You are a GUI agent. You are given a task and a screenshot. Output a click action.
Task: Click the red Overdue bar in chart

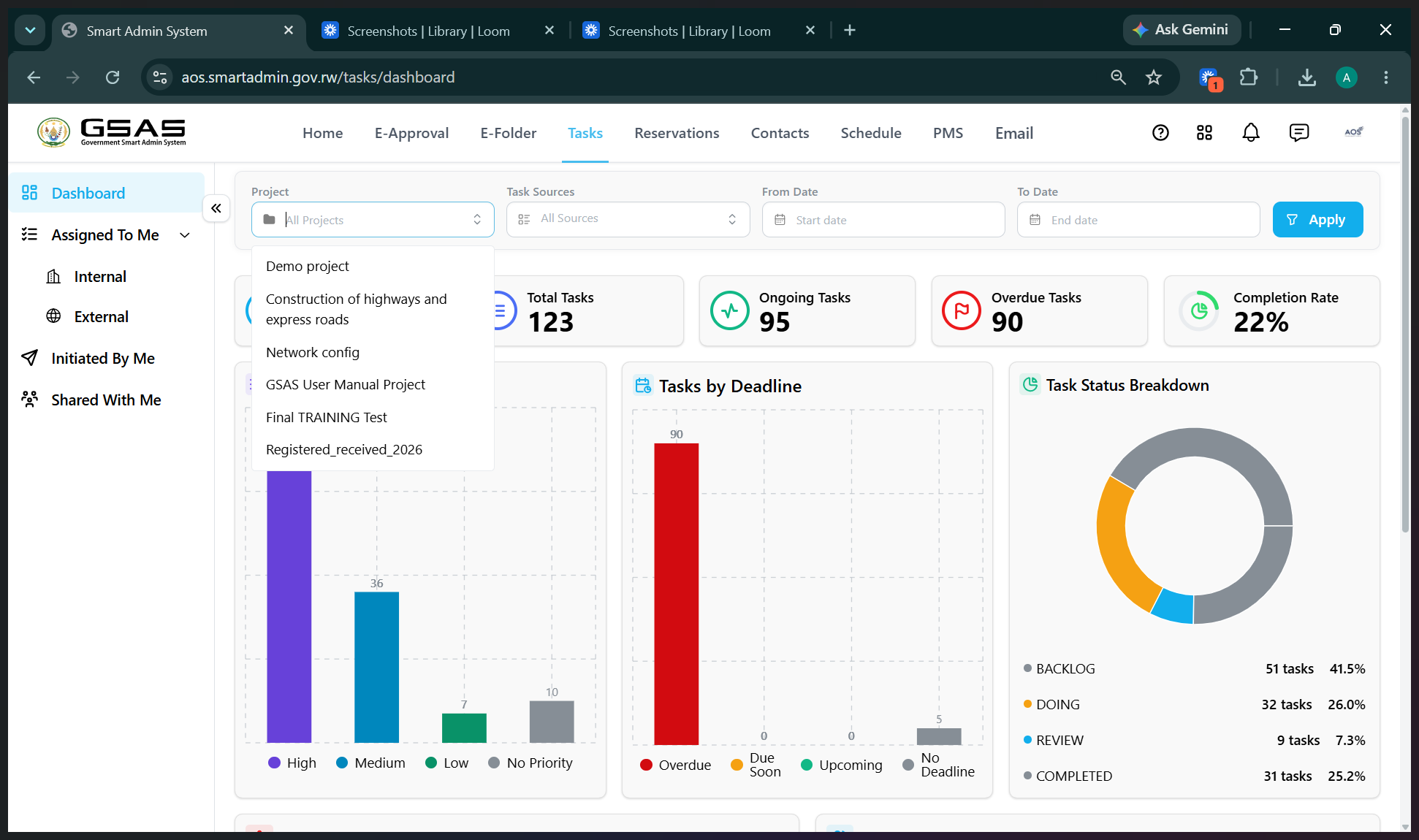click(x=677, y=594)
